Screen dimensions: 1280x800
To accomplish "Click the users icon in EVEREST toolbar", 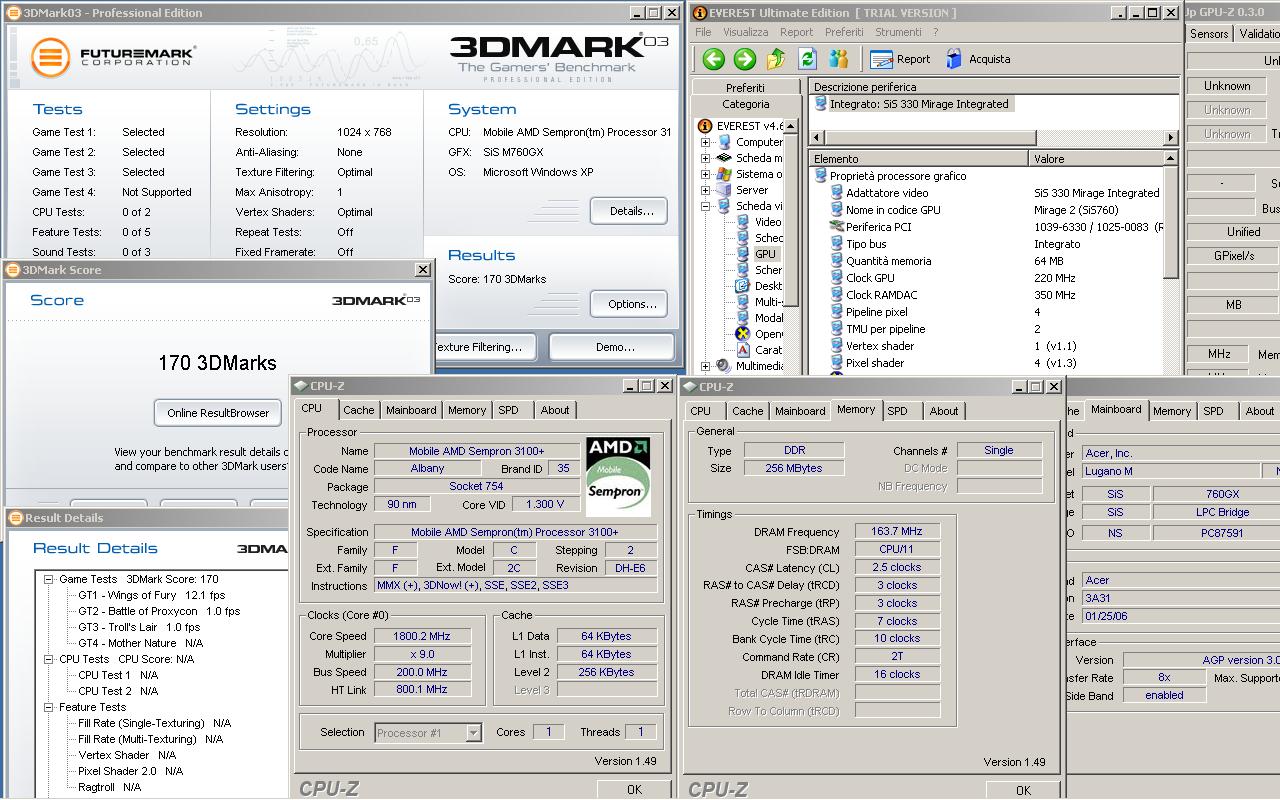I will tap(838, 59).
